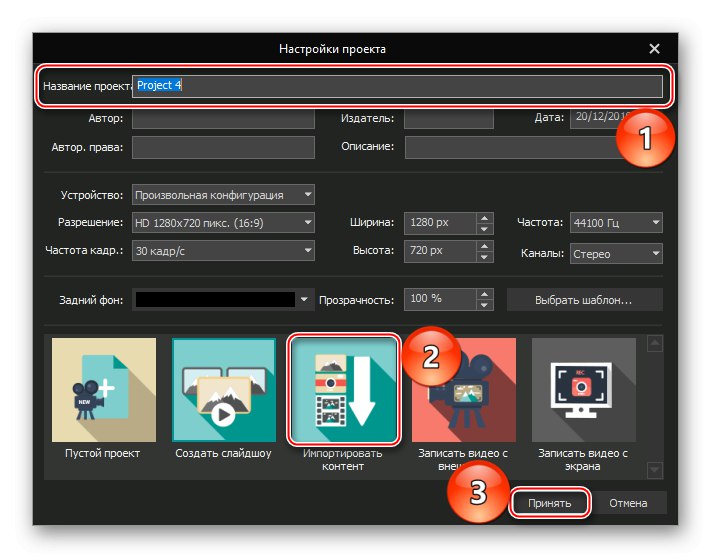Screen dimensions: 711x558
Task: Open the Разрешение dropdown
Action: [x=223, y=223]
